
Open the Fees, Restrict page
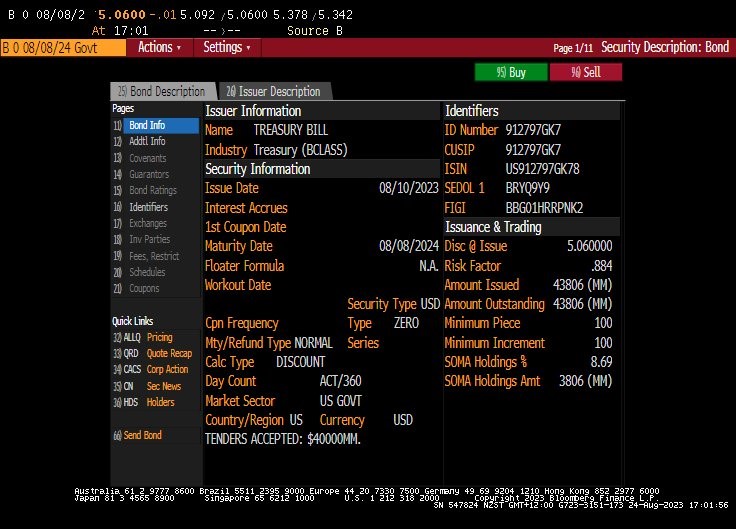[156, 256]
